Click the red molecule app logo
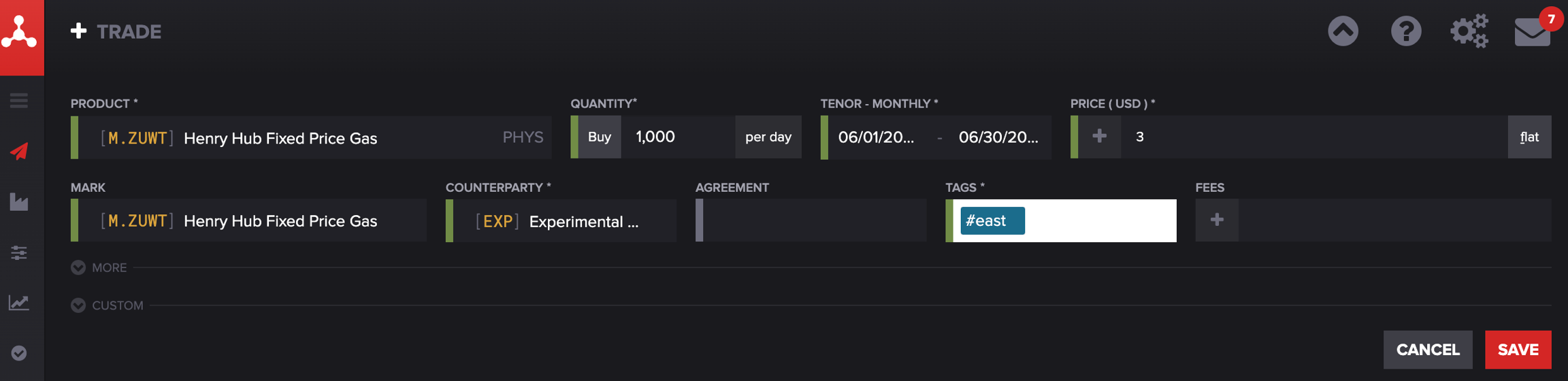 (20, 34)
